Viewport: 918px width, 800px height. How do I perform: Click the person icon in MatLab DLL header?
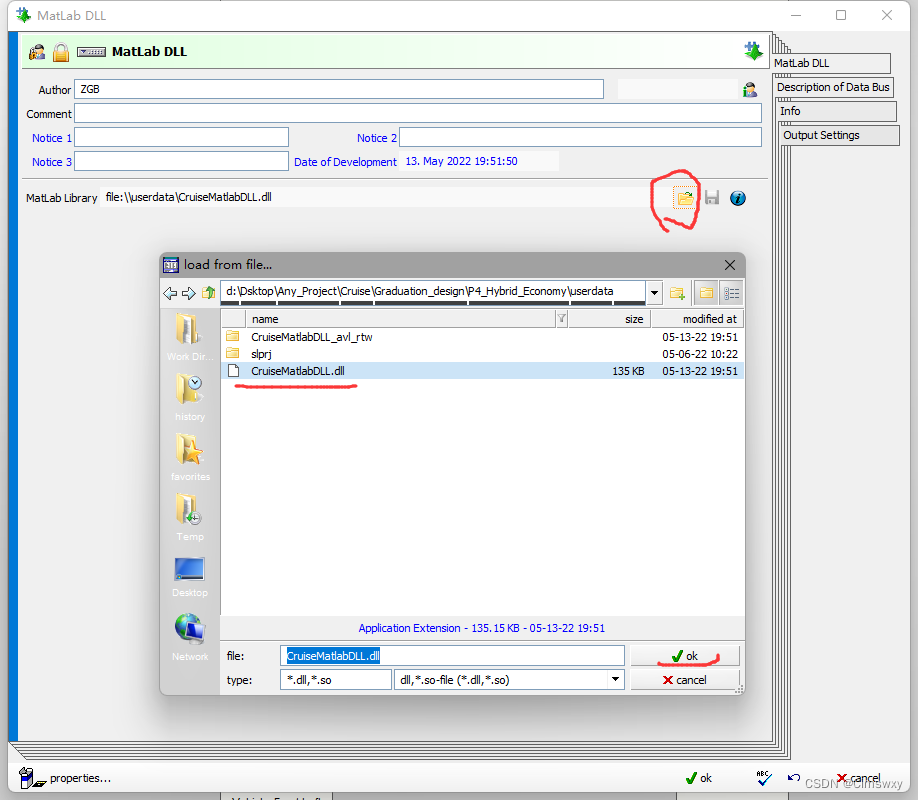point(37,52)
